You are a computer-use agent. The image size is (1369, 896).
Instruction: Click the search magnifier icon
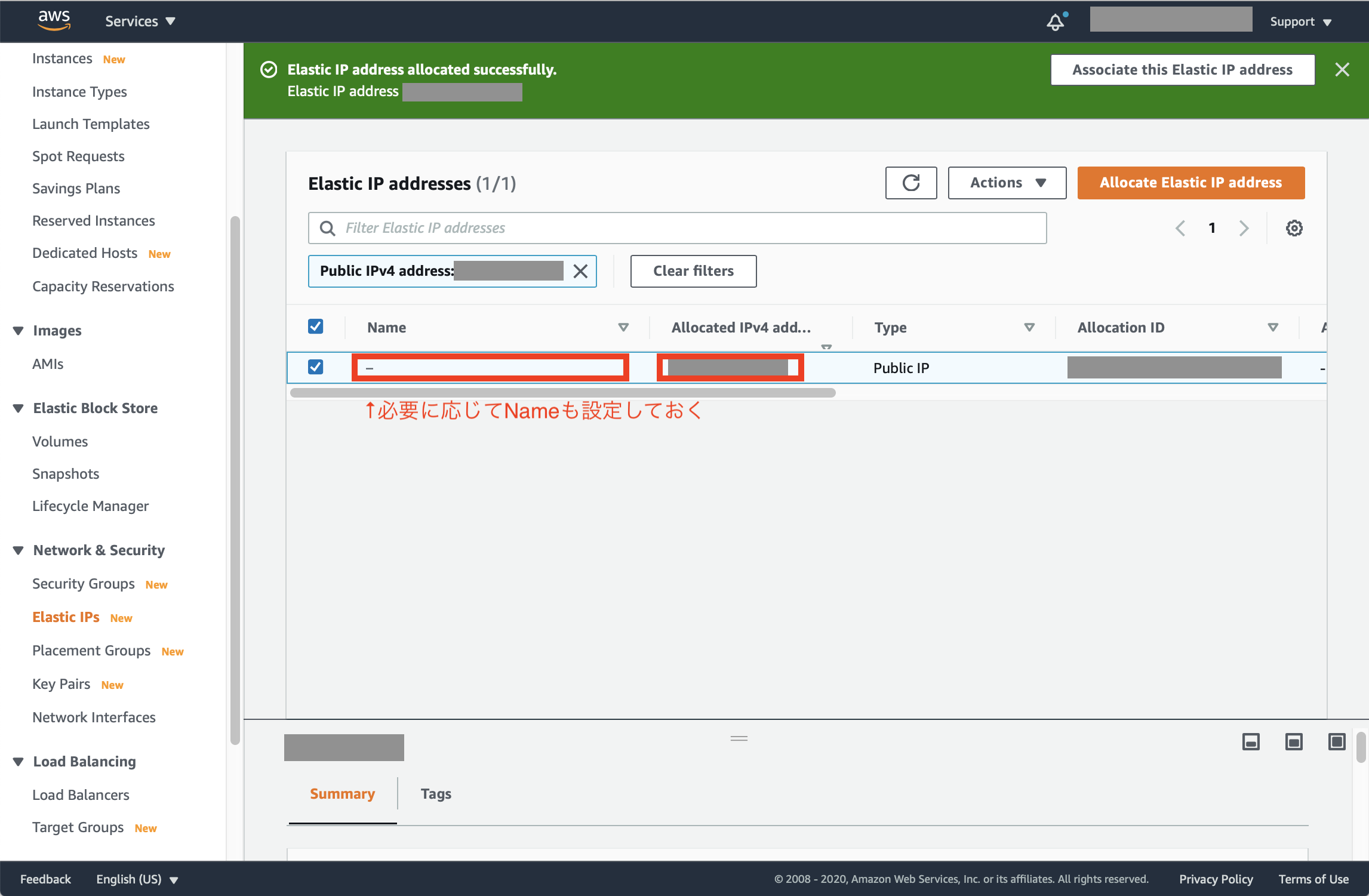(327, 228)
